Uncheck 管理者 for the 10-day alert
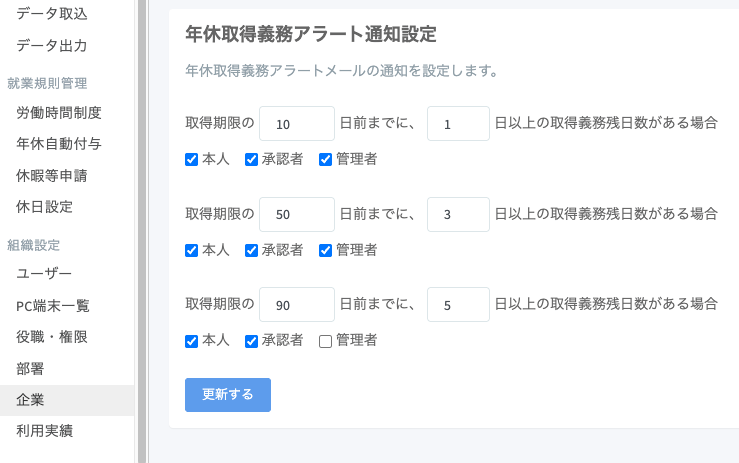The width and height of the screenshot is (739, 463). [x=326, y=159]
